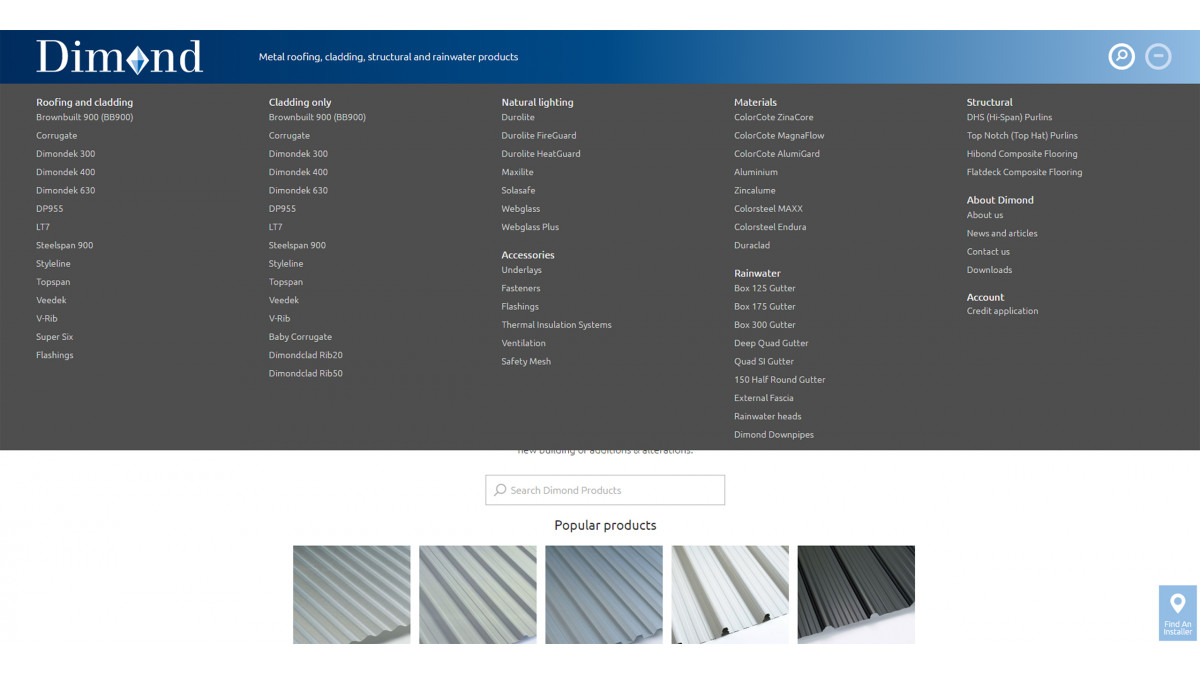The width and height of the screenshot is (1200, 675).
Task: Open Underlays accessory link
Action: (522, 270)
